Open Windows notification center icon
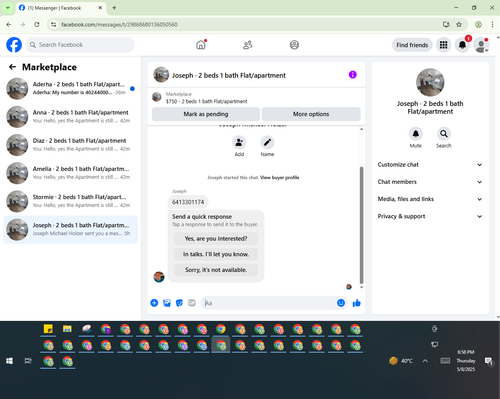500x399 pixels. point(489,361)
